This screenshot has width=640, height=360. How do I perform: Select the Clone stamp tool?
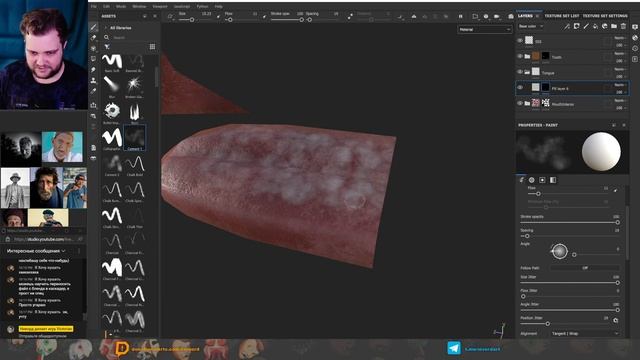pos(93,80)
